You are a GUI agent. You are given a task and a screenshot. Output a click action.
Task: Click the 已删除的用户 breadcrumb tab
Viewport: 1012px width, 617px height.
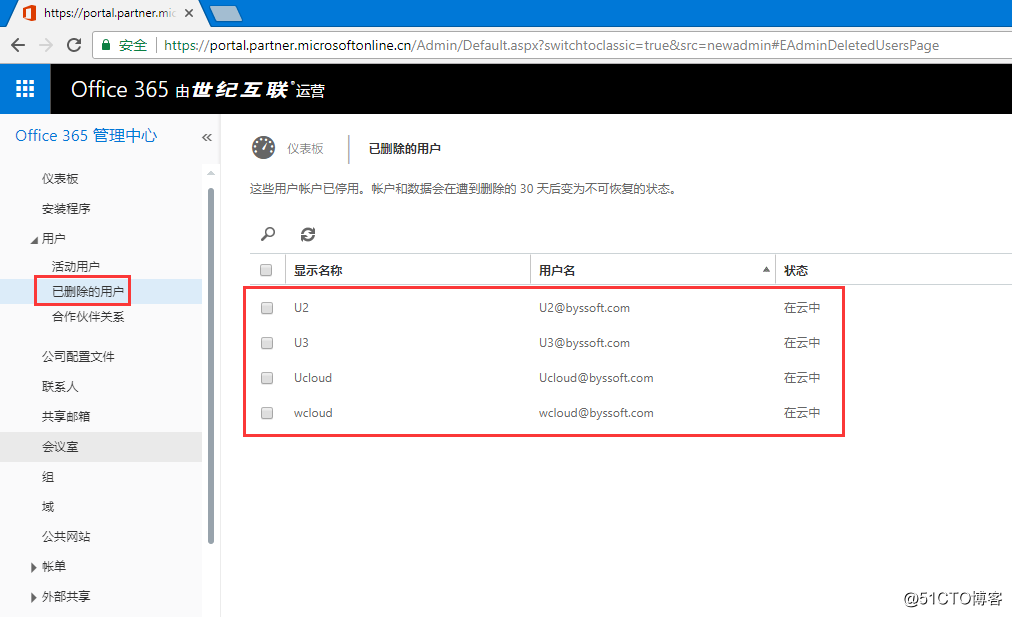pos(405,148)
